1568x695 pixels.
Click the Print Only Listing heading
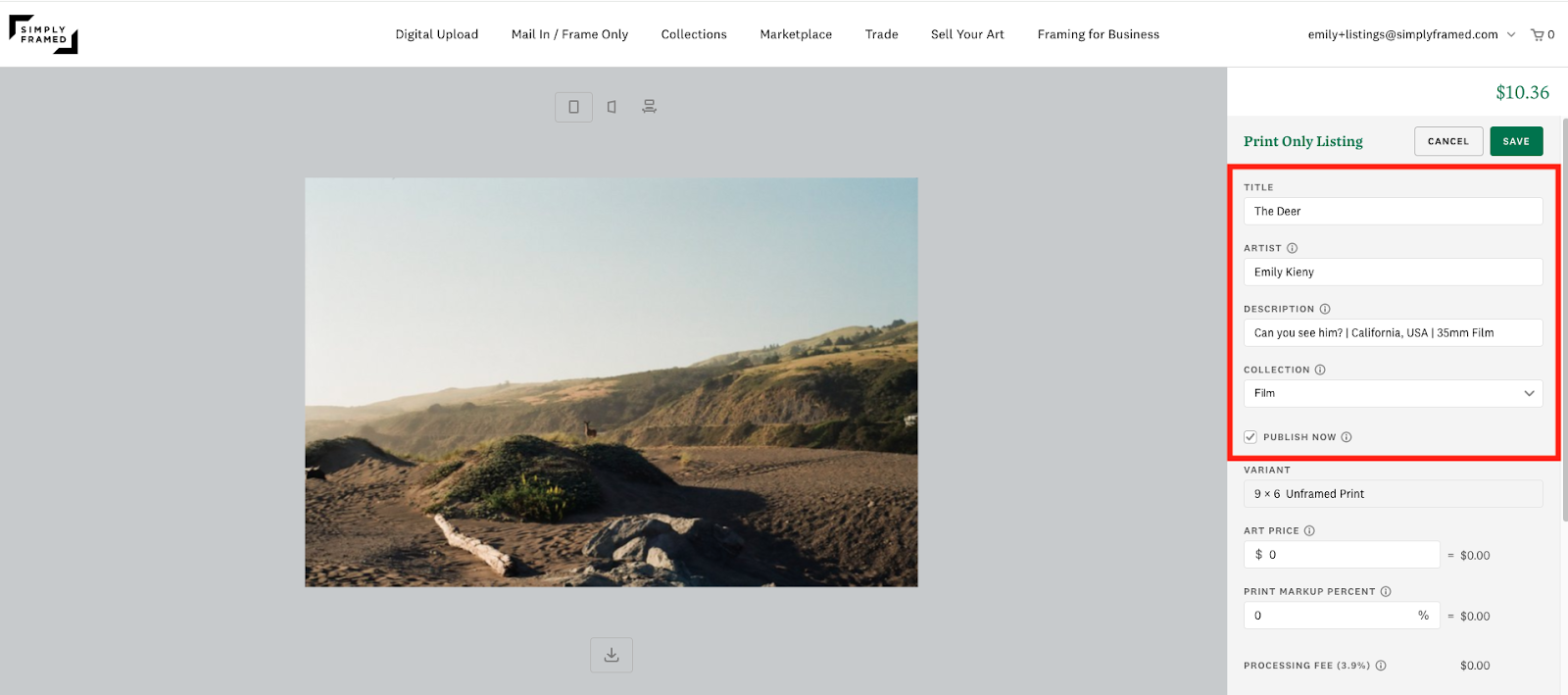point(1303,141)
